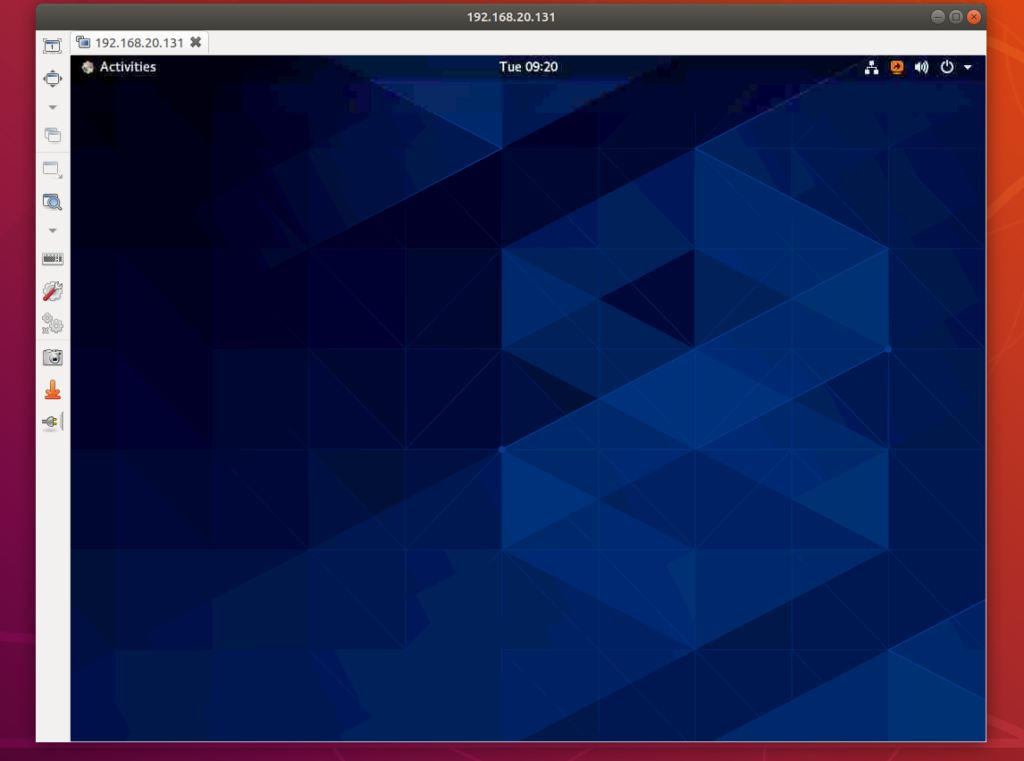Open the Tue 09:20 clock menu
1024x761 pixels.
coord(528,67)
